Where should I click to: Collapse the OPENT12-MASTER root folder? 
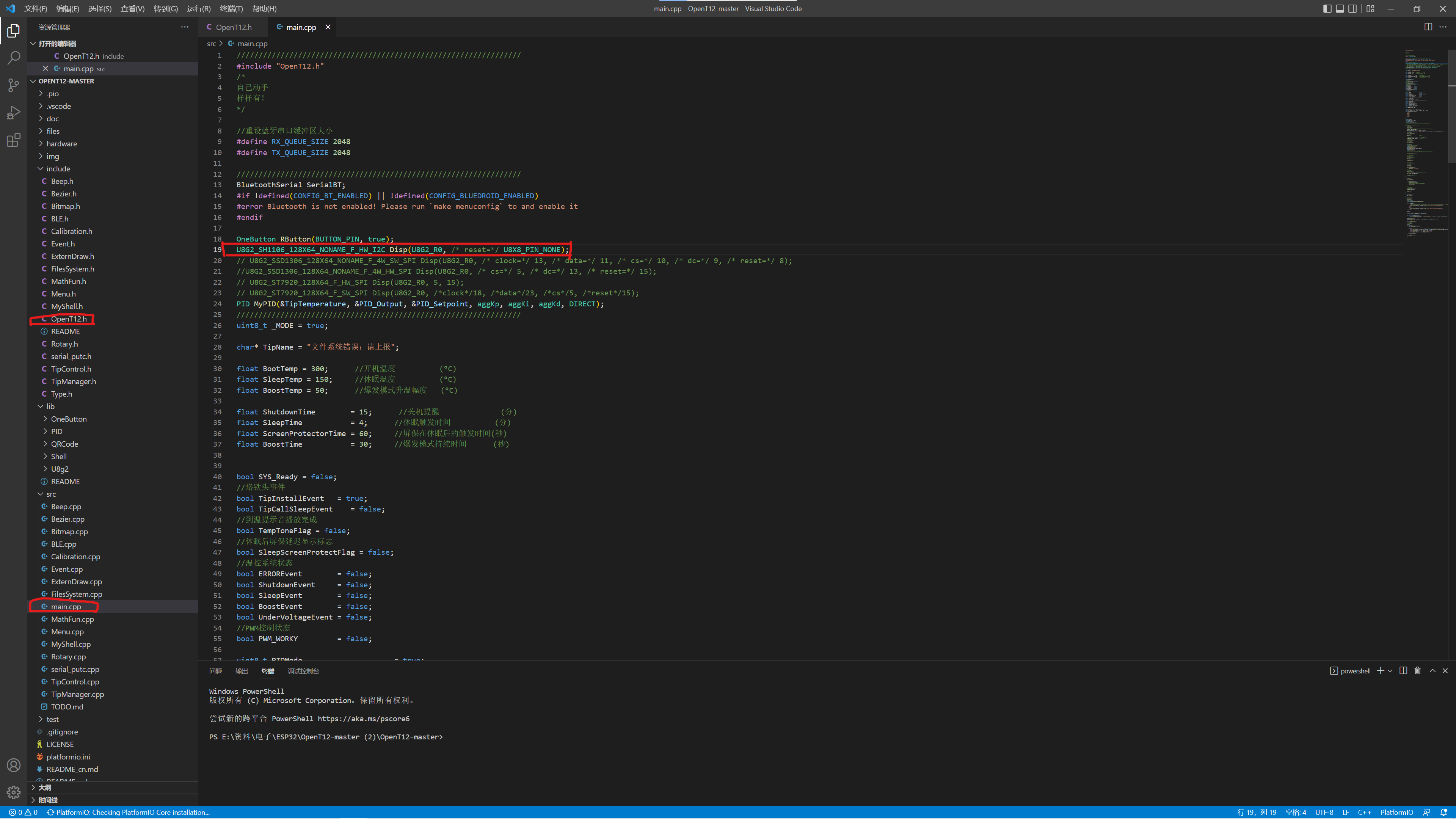(x=113, y=81)
